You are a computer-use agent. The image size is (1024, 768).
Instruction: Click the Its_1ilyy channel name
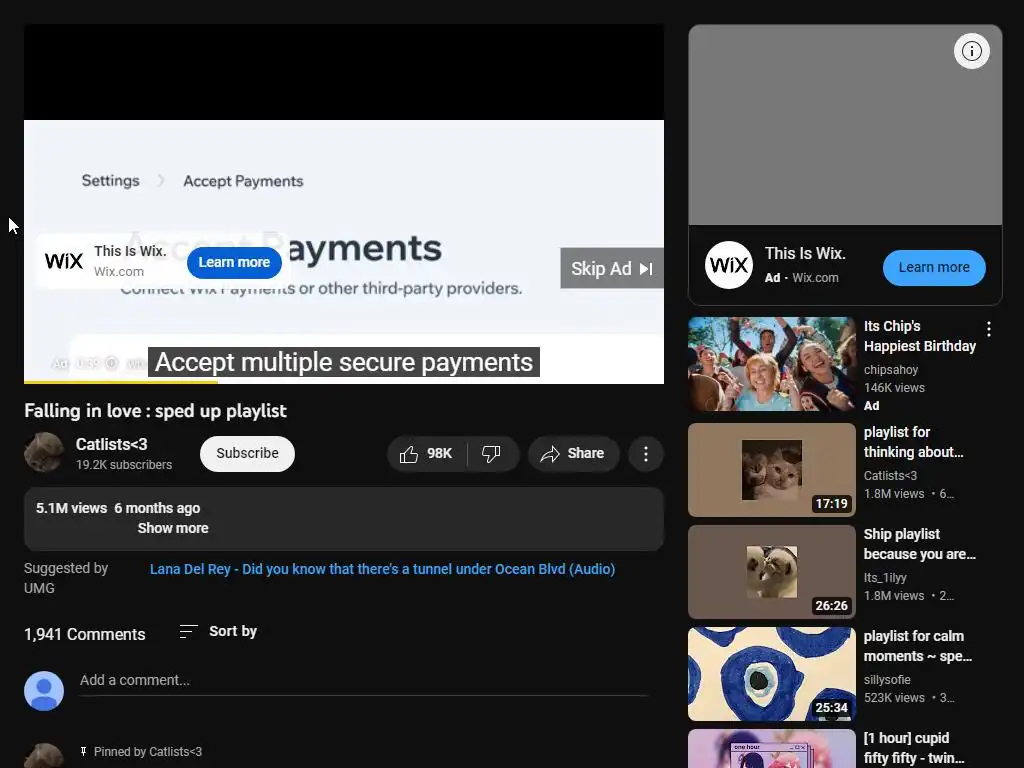tap(885, 578)
